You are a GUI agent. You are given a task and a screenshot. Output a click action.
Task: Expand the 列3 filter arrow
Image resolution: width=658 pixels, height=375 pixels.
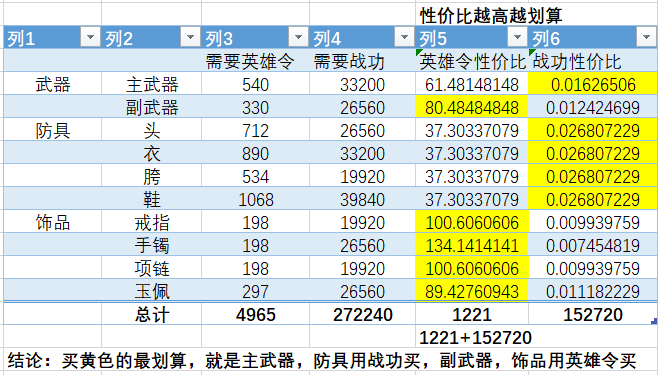(298, 38)
